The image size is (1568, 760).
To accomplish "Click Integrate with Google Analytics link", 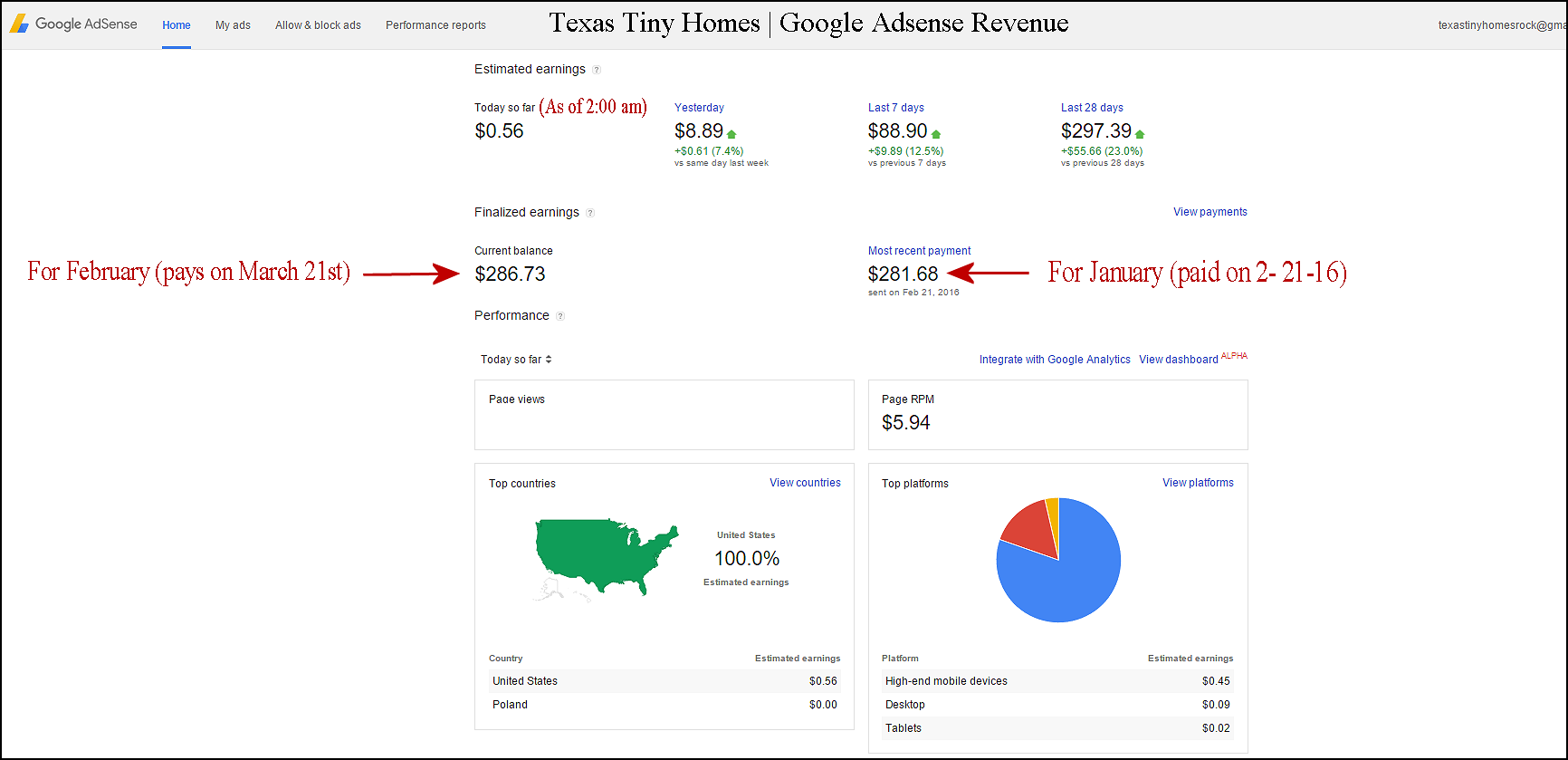I will pyautogui.click(x=1055, y=360).
